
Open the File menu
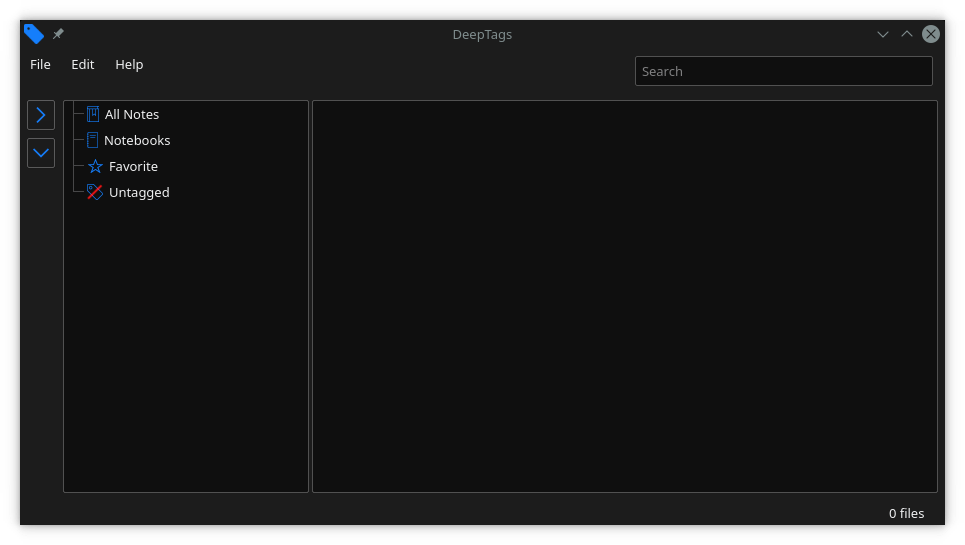40,65
